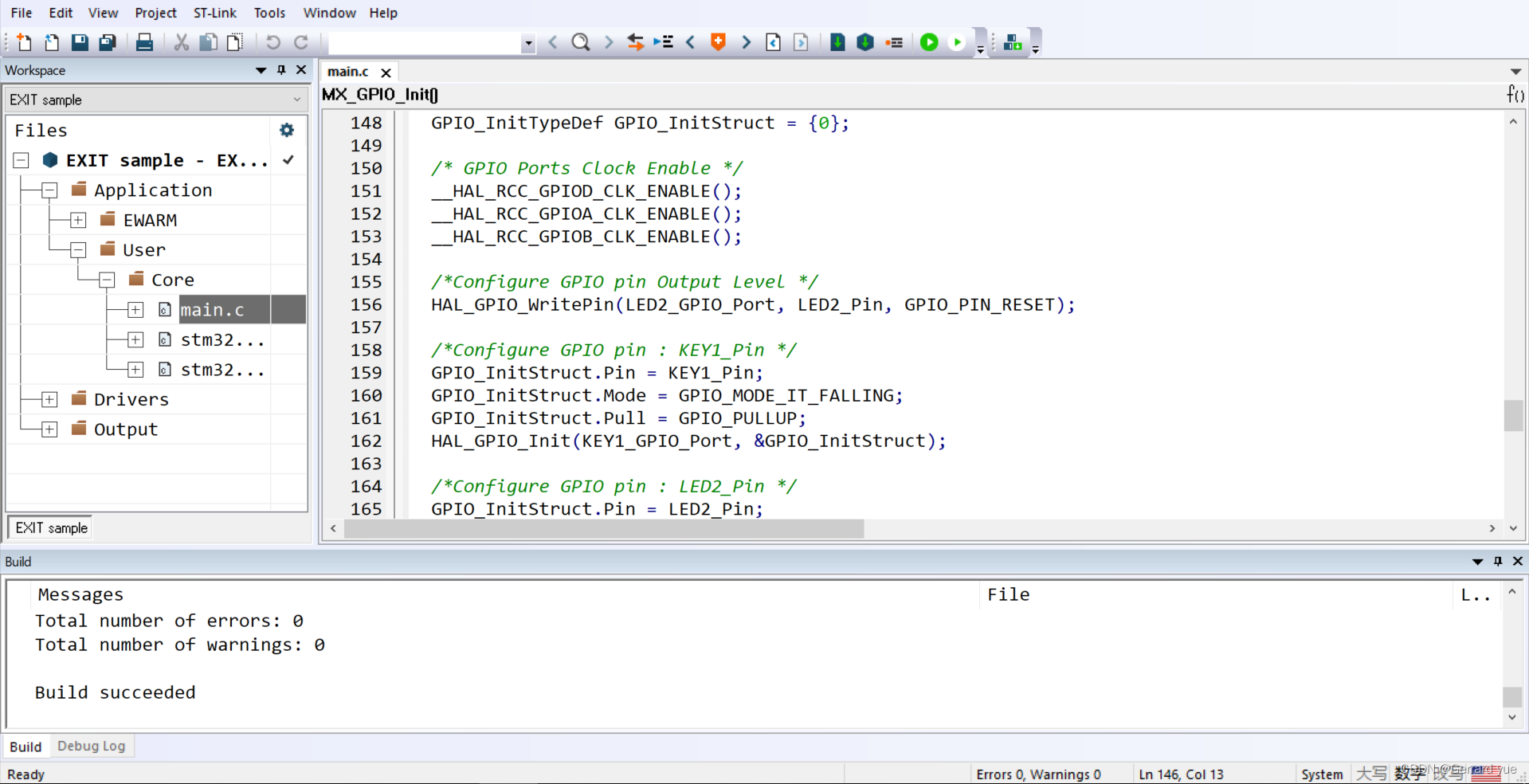The width and height of the screenshot is (1529, 784).
Task: Open the EXIT sample configuration dropdown
Action: [297, 99]
